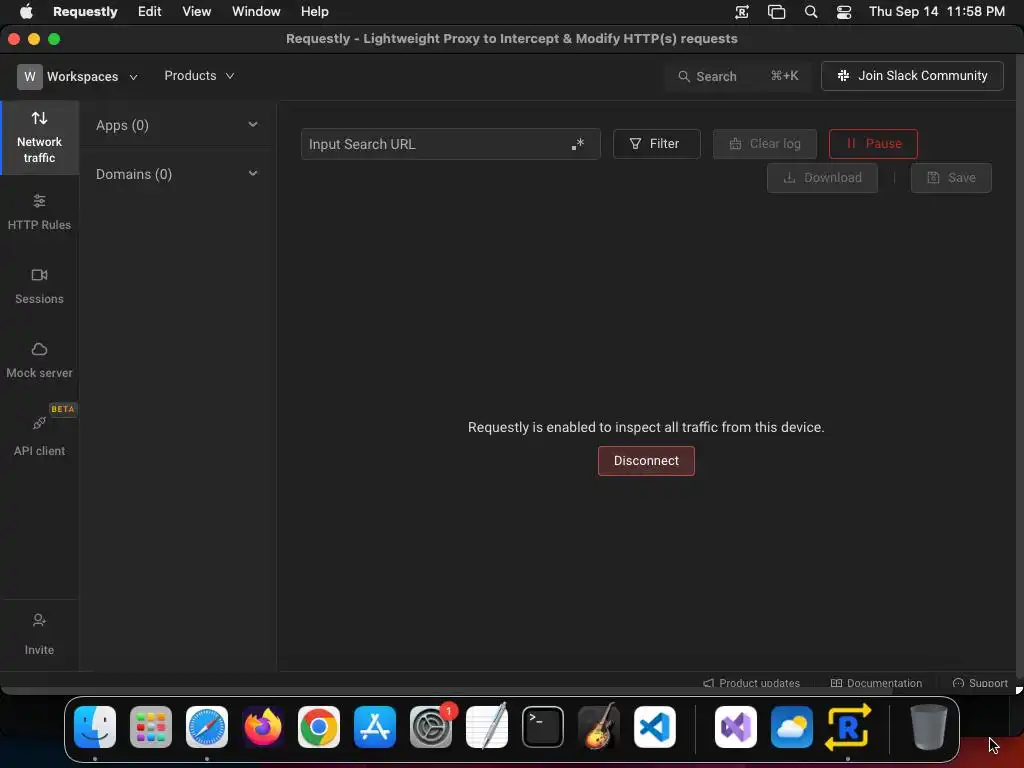Open the Products dropdown menu
The height and width of the screenshot is (768, 1024).
[199, 76]
